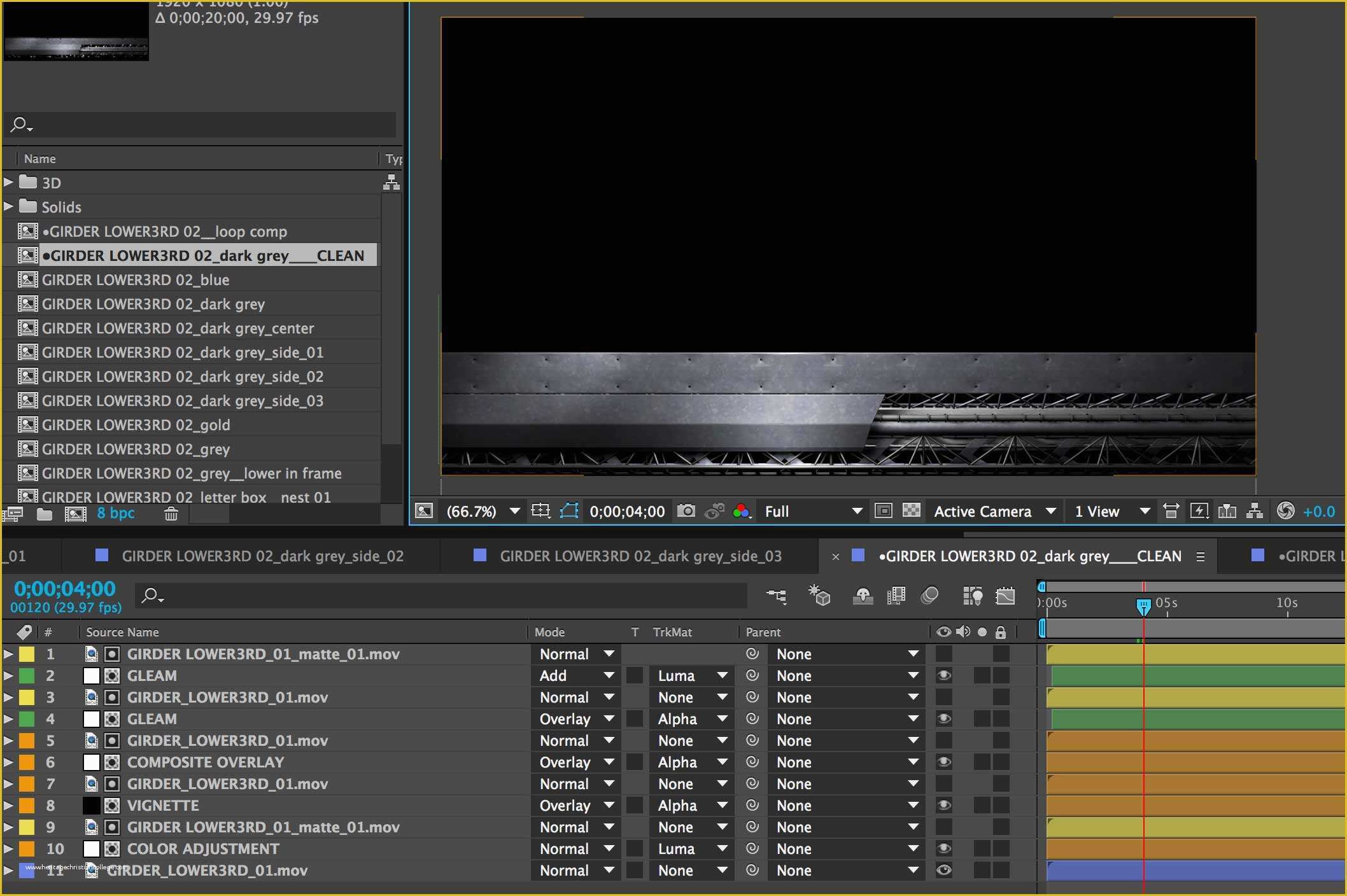This screenshot has width=1347, height=896.
Task: Open the 1 View layout dropdown
Action: (x=1112, y=511)
